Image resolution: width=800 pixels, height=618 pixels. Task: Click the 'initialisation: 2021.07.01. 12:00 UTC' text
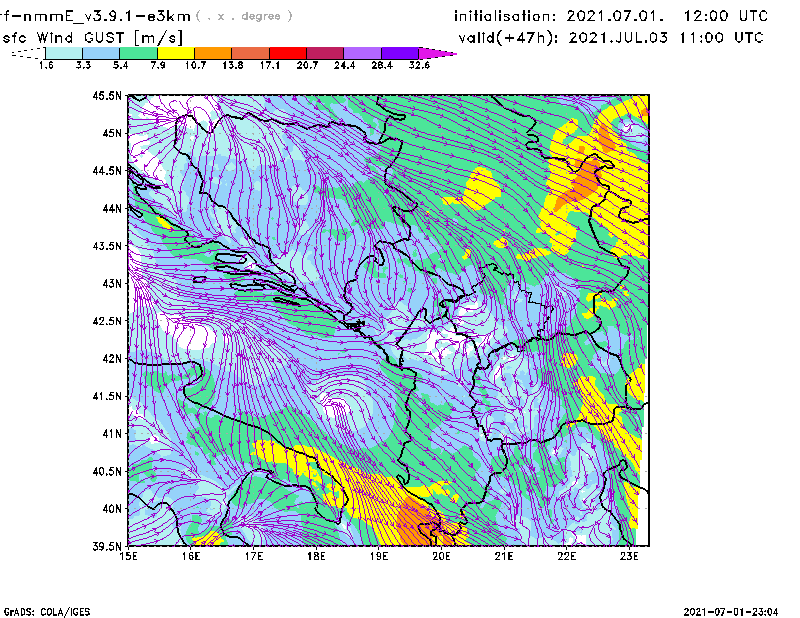(611, 16)
